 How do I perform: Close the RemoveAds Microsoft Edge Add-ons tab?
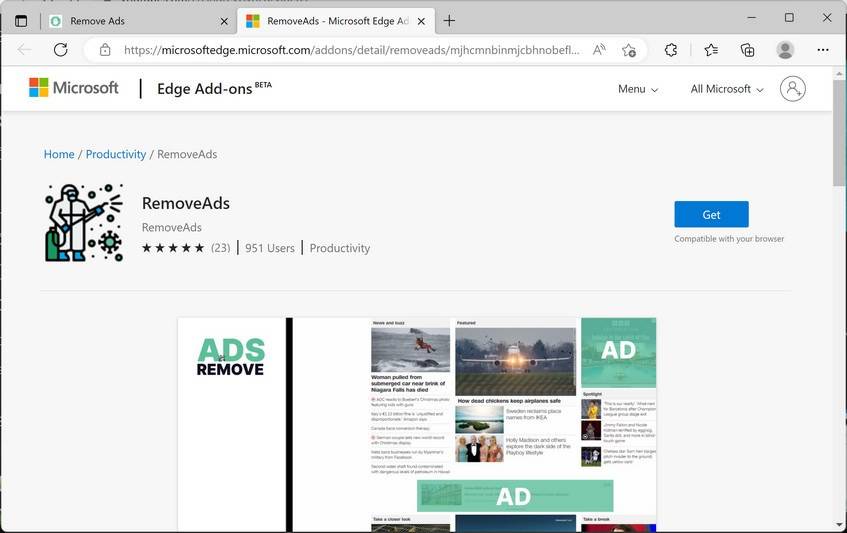point(421,22)
